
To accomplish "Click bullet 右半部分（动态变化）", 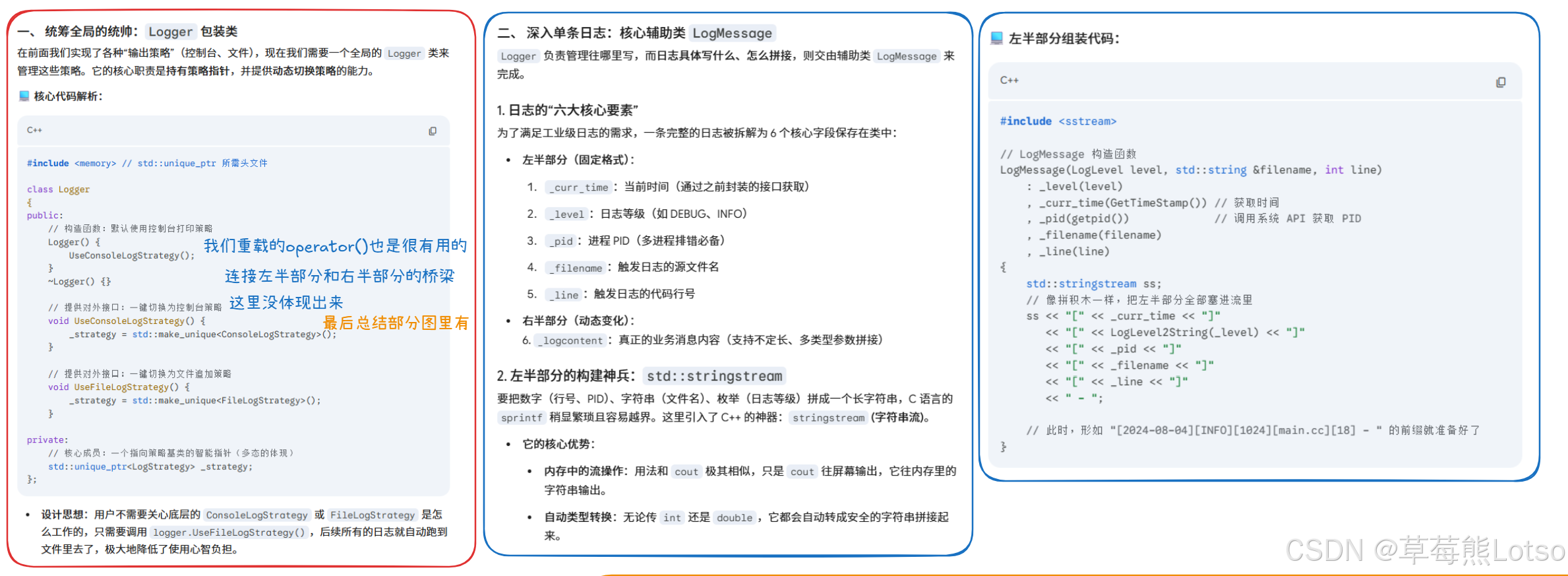I will click(x=579, y=321).
